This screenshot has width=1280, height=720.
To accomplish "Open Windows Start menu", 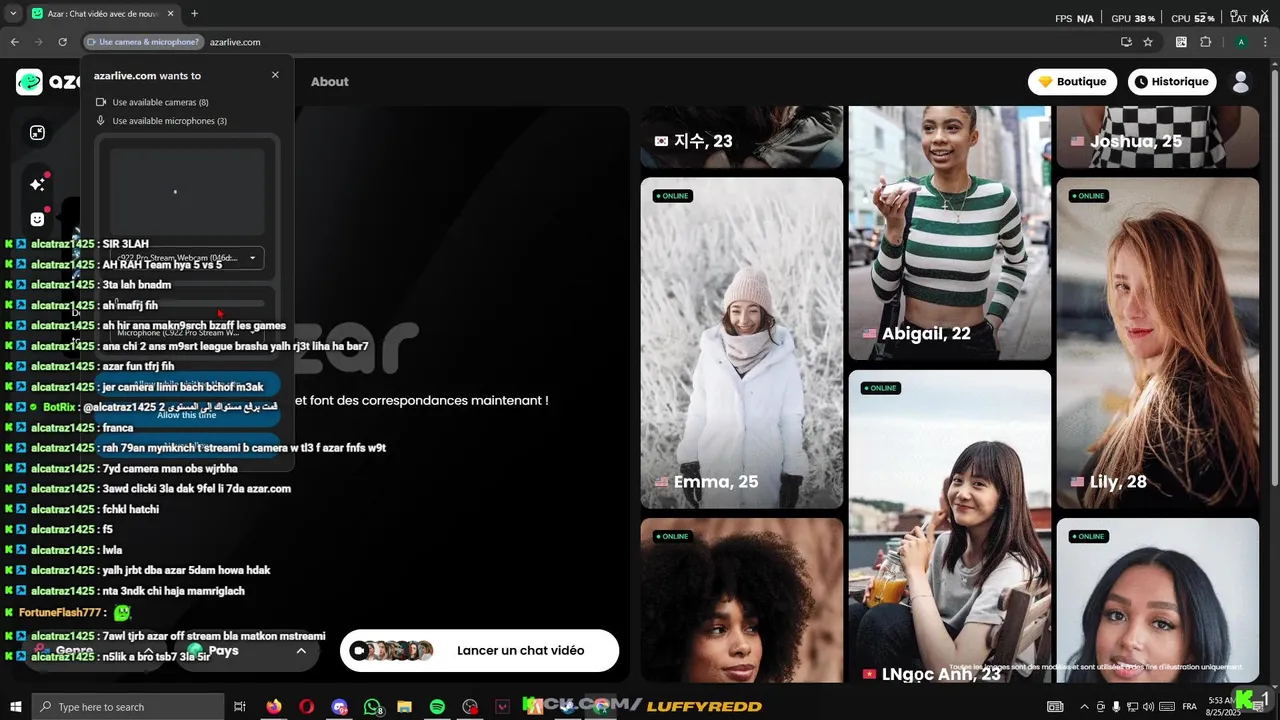I will [14, 707].
